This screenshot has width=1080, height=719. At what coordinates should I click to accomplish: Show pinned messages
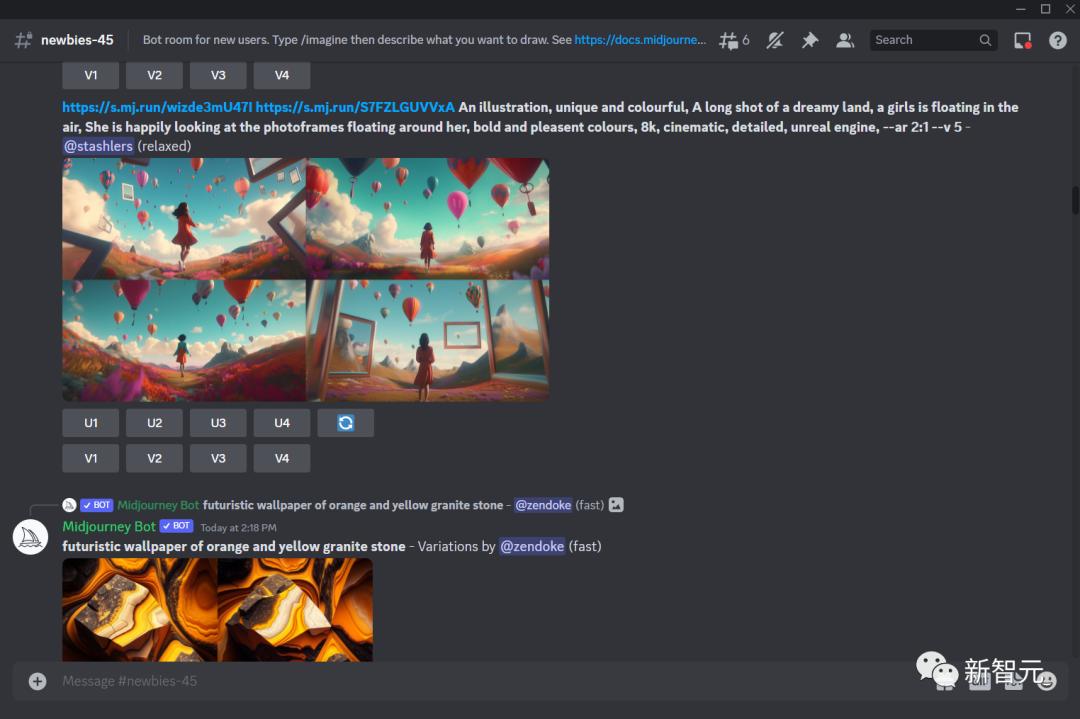click(x=810, y=40)
